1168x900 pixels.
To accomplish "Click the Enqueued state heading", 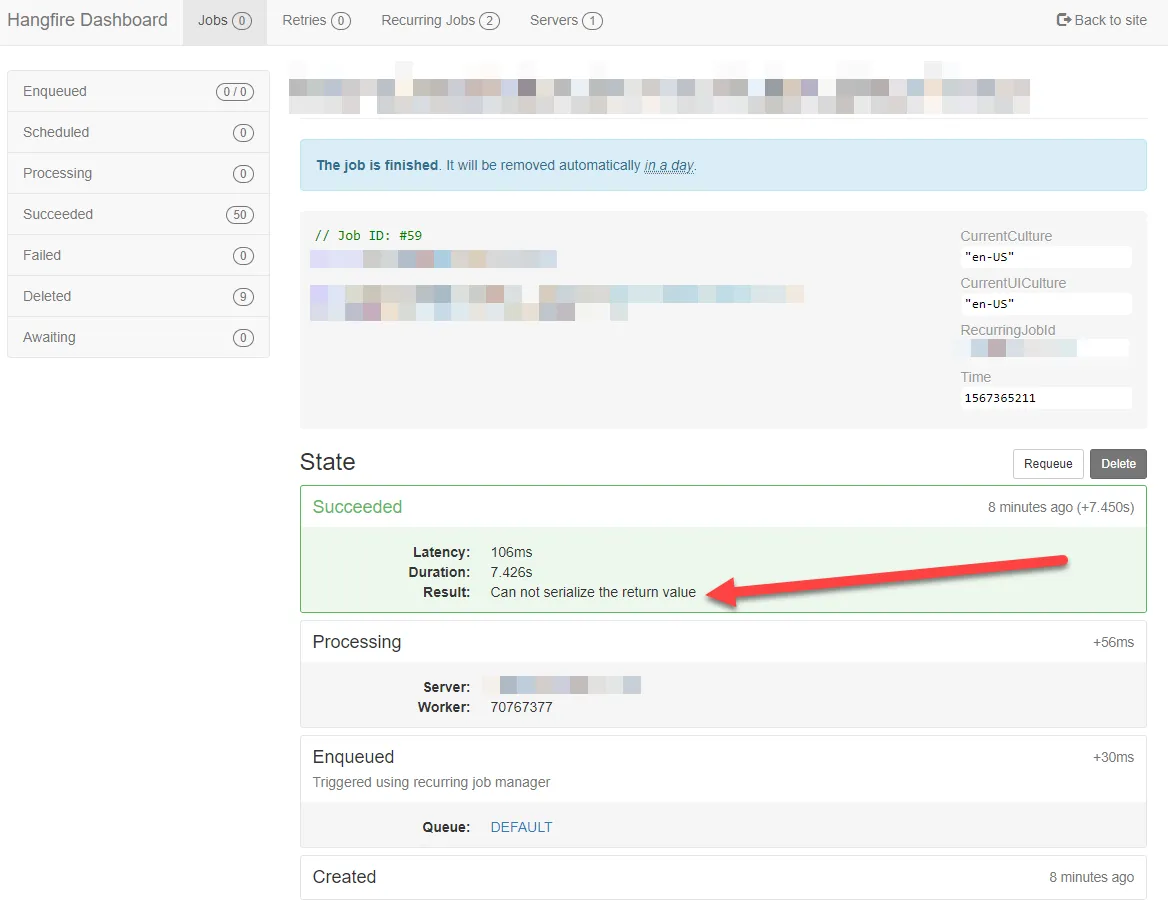I will click(353, 756).
